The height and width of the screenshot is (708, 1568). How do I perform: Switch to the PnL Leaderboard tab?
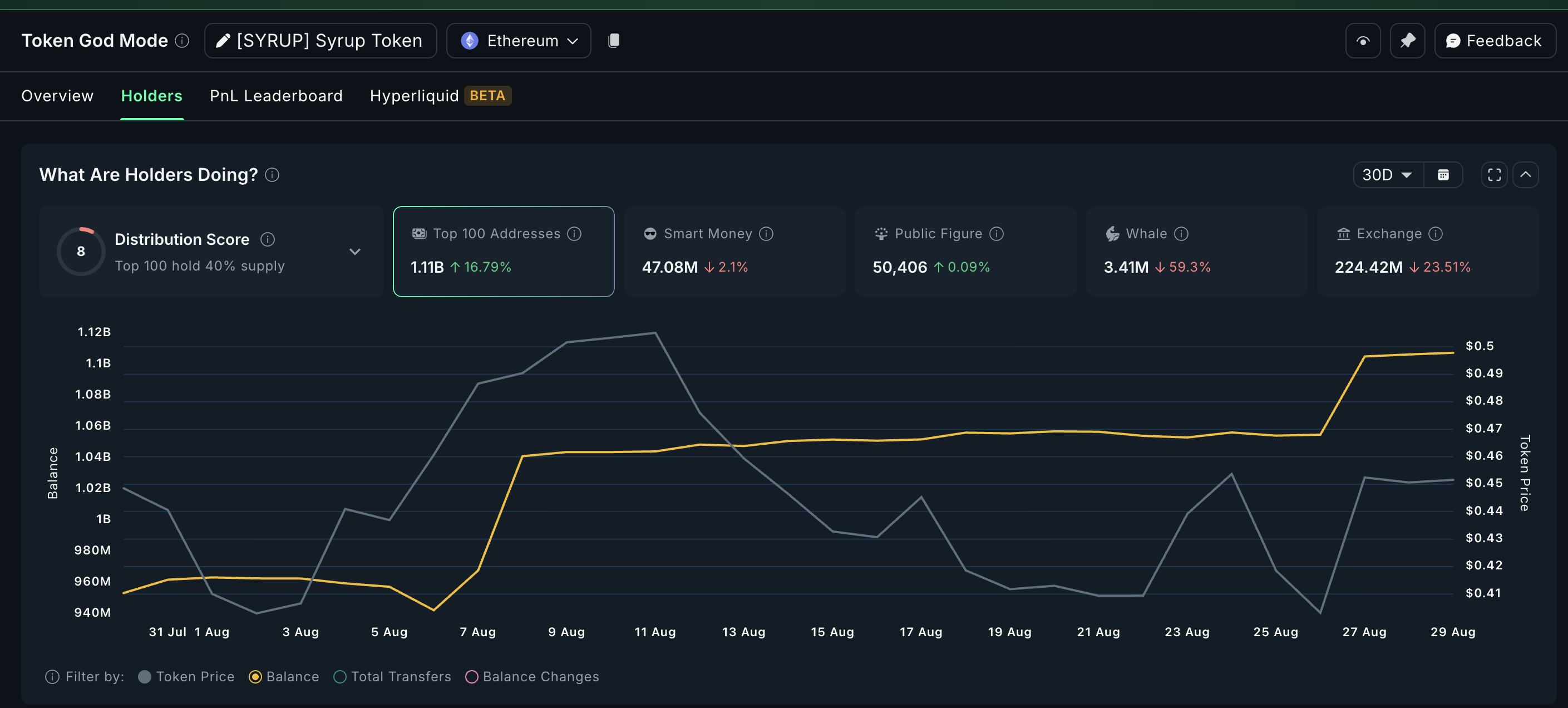tap(276, 96)
